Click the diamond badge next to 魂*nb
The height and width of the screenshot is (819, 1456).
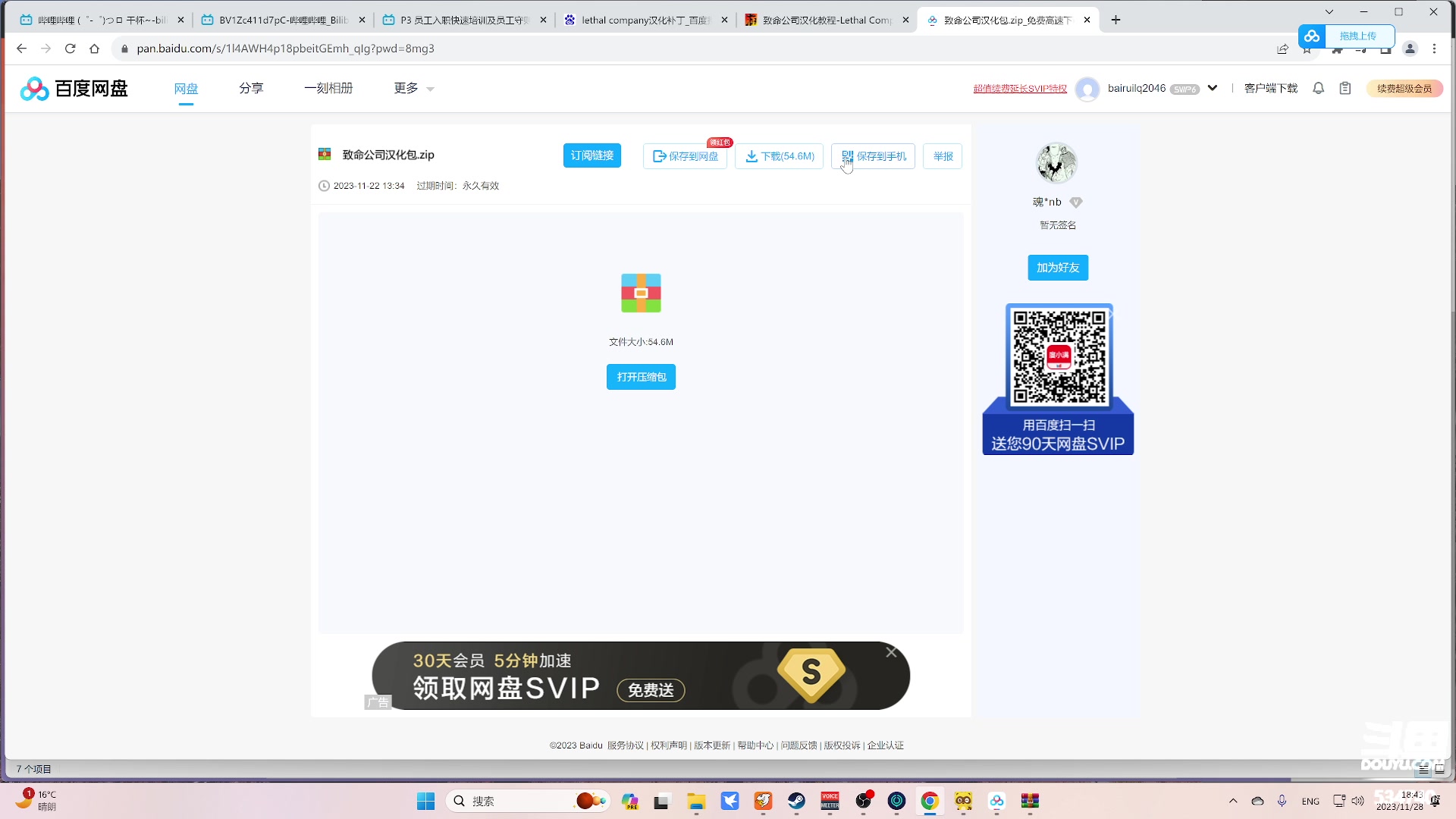[x=1076, y=202]
